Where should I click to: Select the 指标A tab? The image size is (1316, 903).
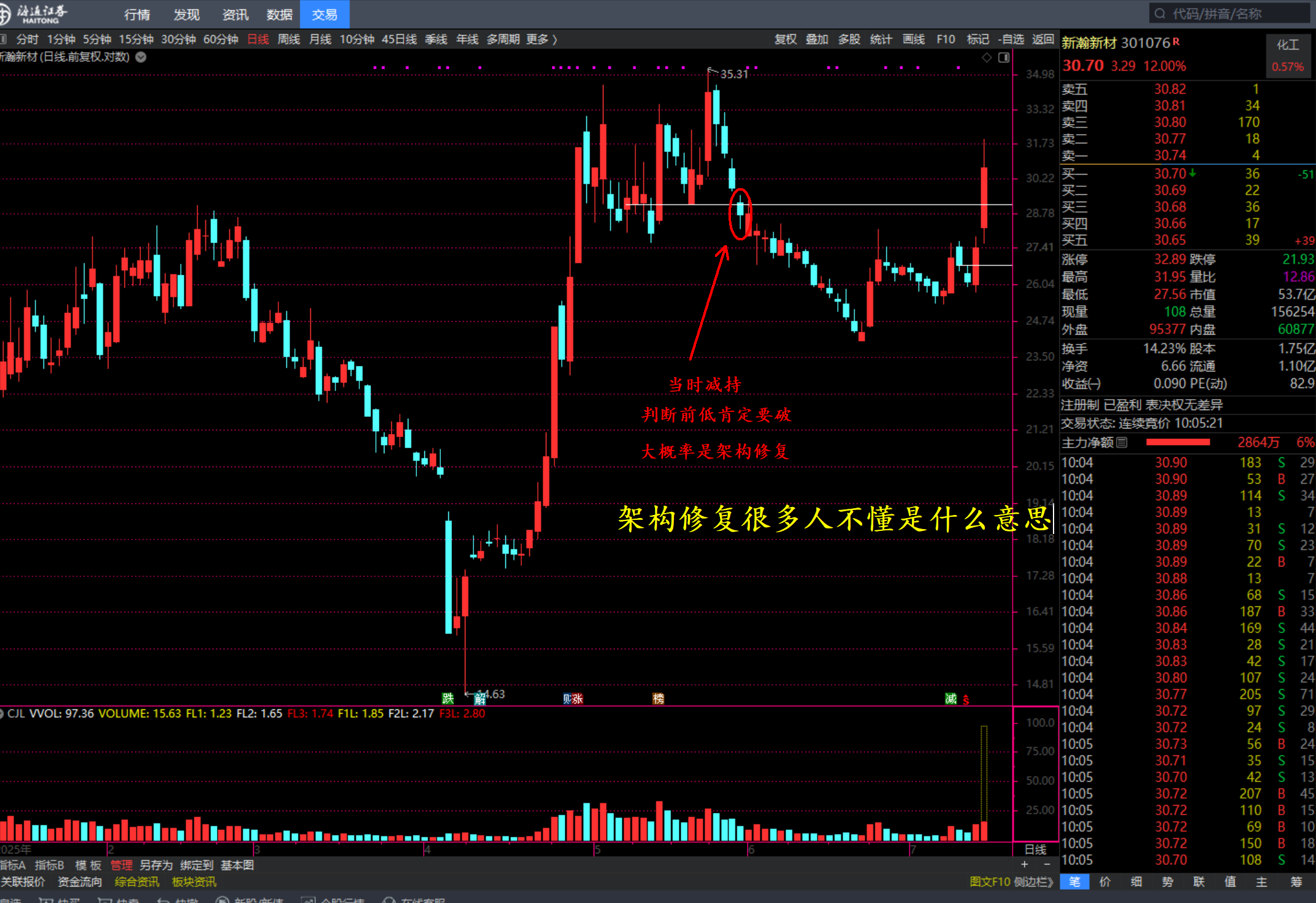point(13,865)
